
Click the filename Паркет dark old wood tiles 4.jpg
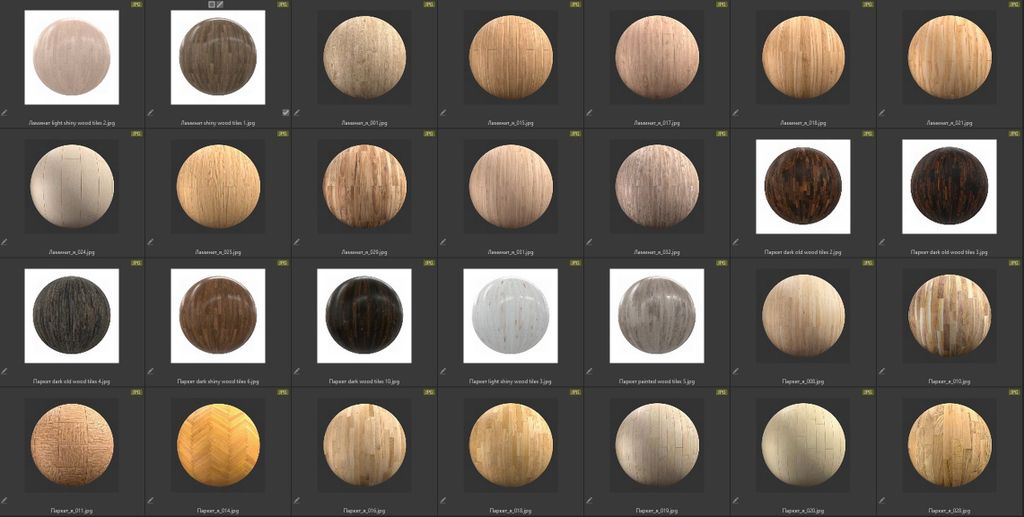(x=72, y=381)
